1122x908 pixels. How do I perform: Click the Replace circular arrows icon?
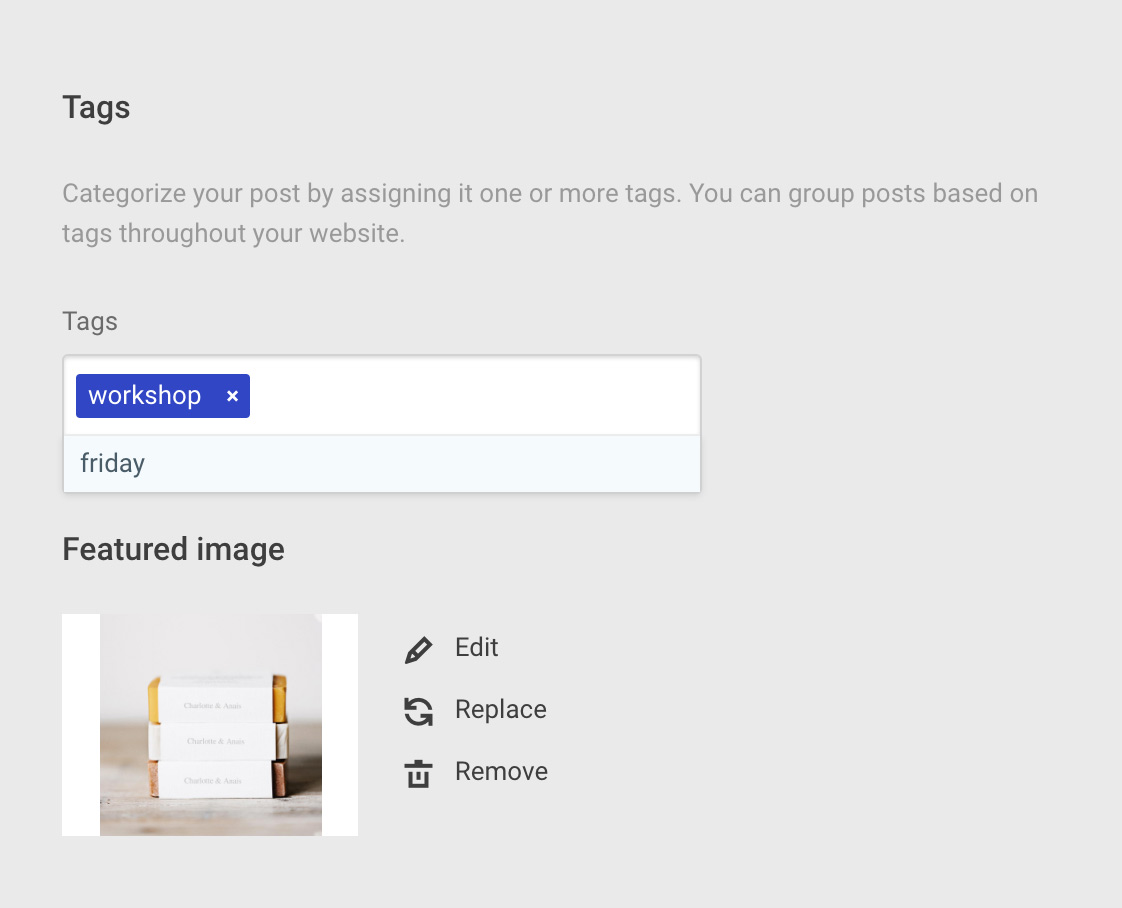pyautogui.click(x=418, y=711)
